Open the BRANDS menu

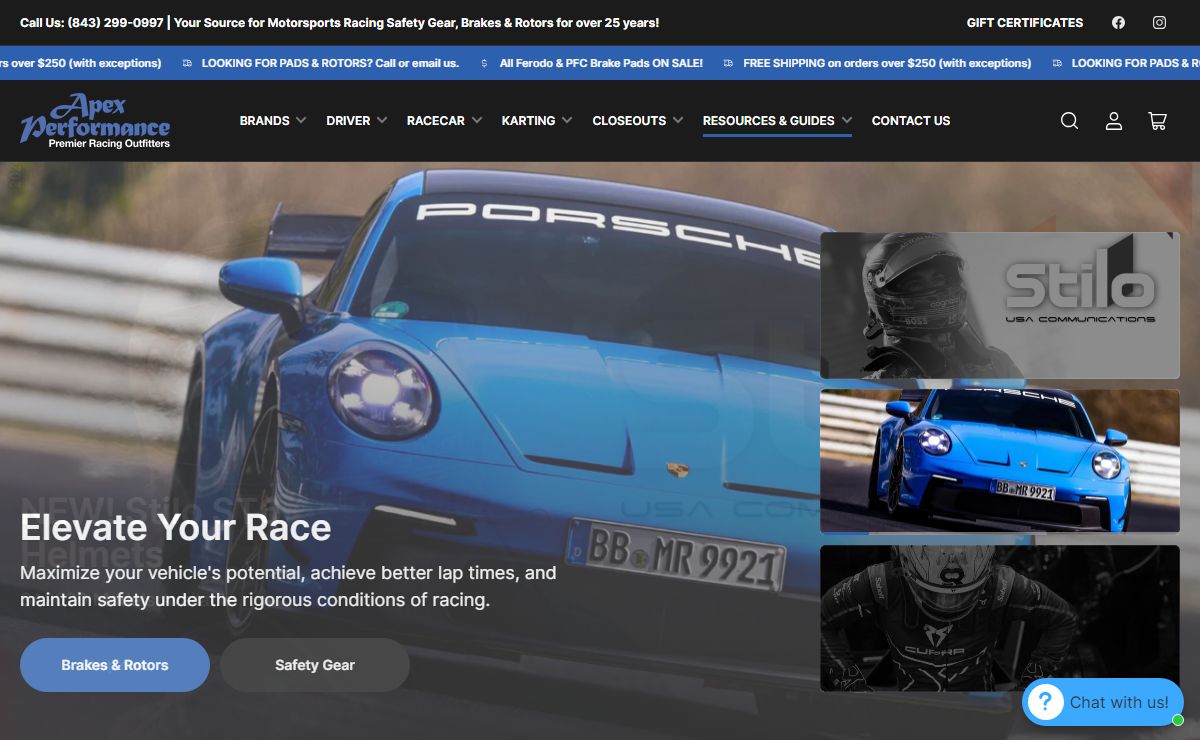point(265,120)
